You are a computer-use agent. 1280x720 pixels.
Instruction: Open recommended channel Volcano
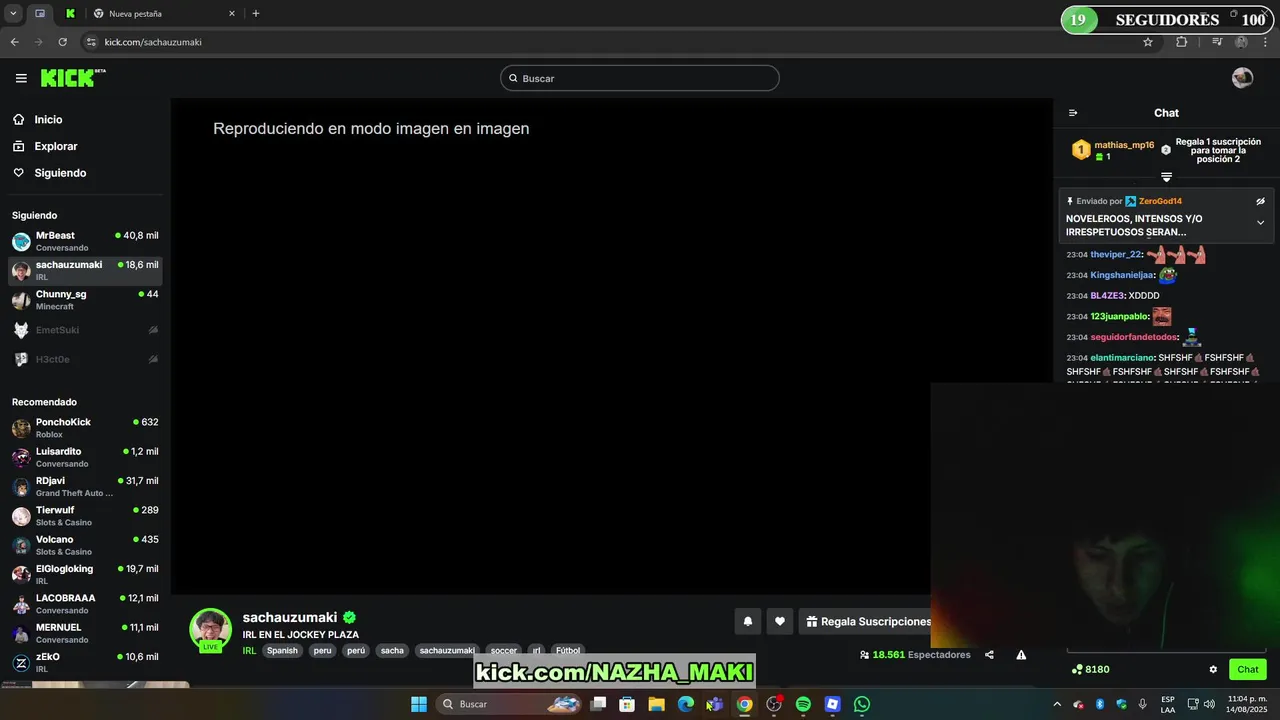[x=85, y=545]
